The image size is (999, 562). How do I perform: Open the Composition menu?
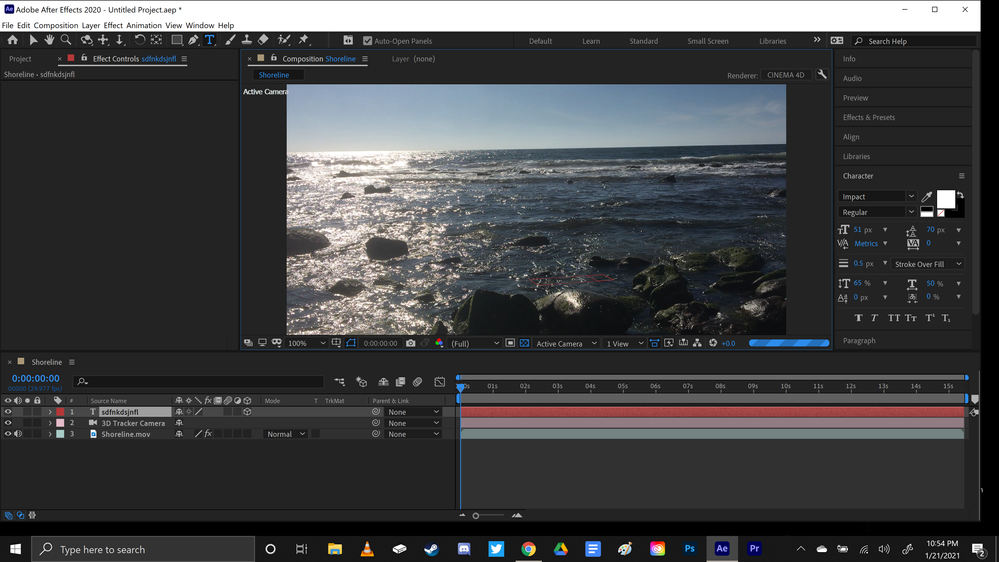[55, 25]
